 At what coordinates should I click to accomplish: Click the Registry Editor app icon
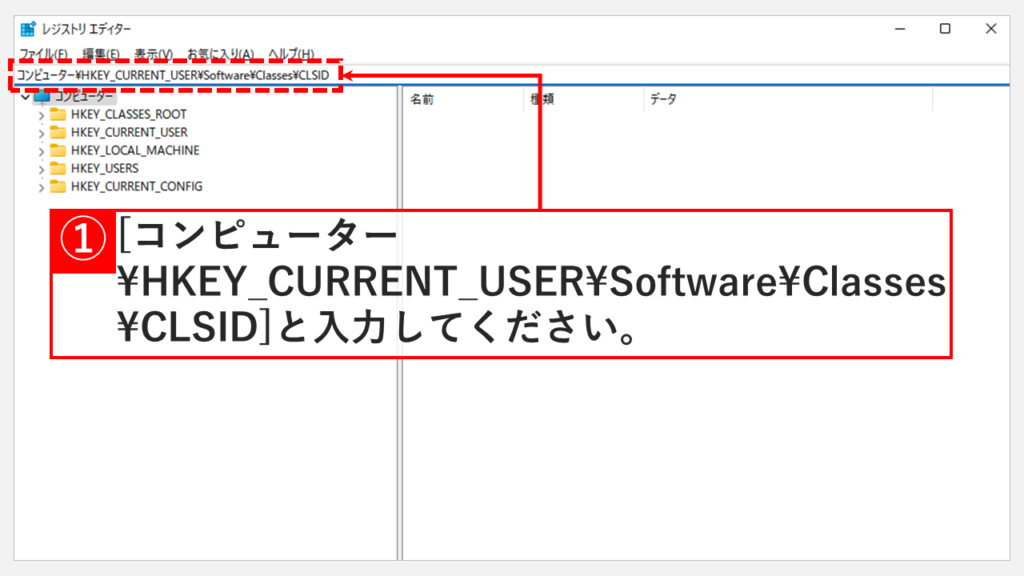pos(28,29)
